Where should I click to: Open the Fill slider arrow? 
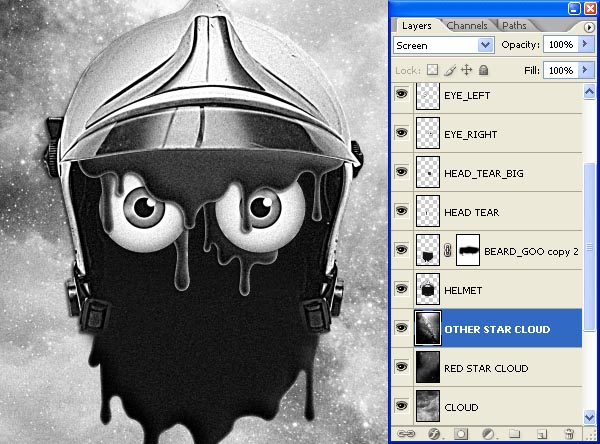click(x=585, y=70)
